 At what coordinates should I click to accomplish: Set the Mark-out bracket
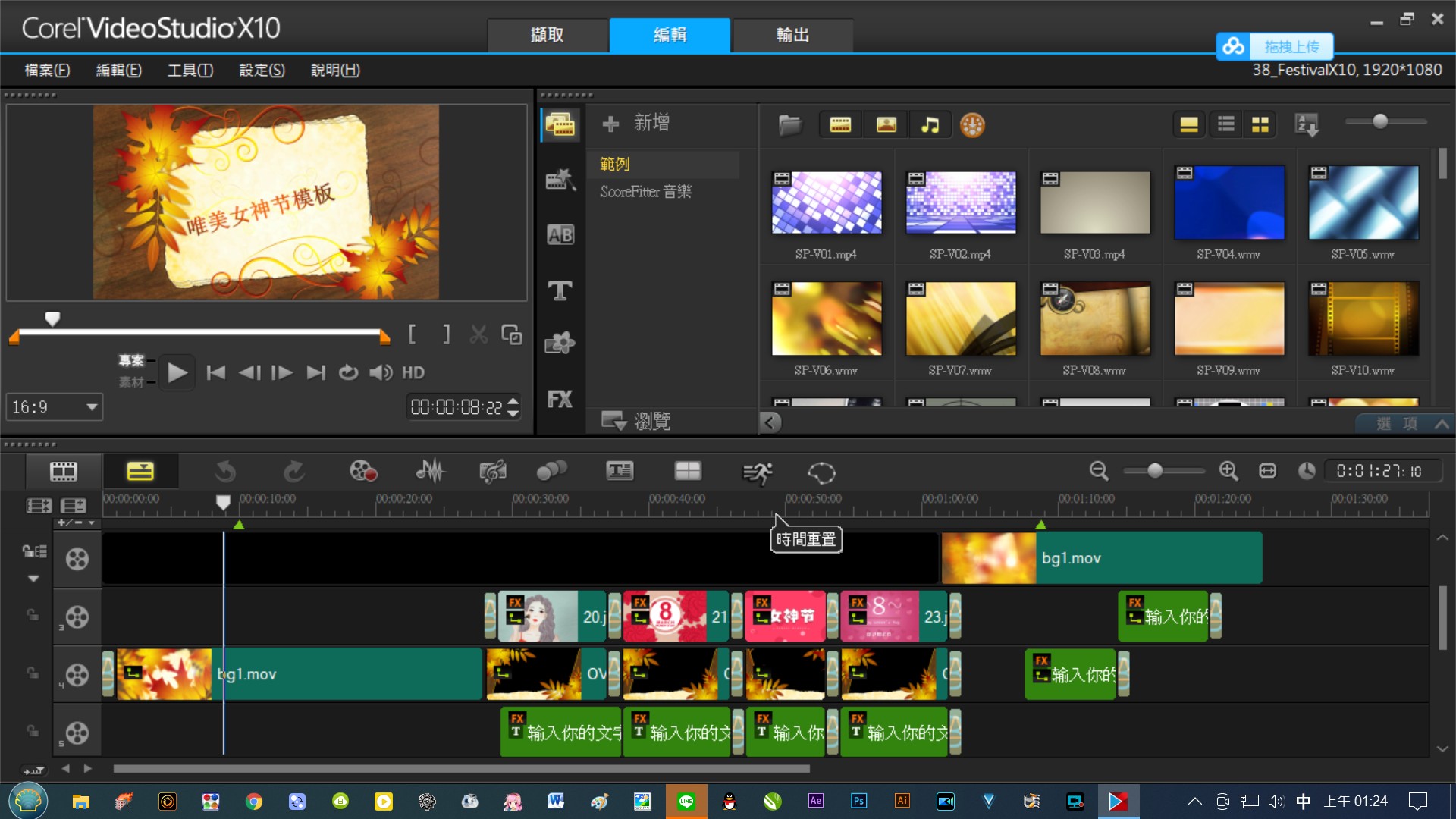[x=446, y=334]
